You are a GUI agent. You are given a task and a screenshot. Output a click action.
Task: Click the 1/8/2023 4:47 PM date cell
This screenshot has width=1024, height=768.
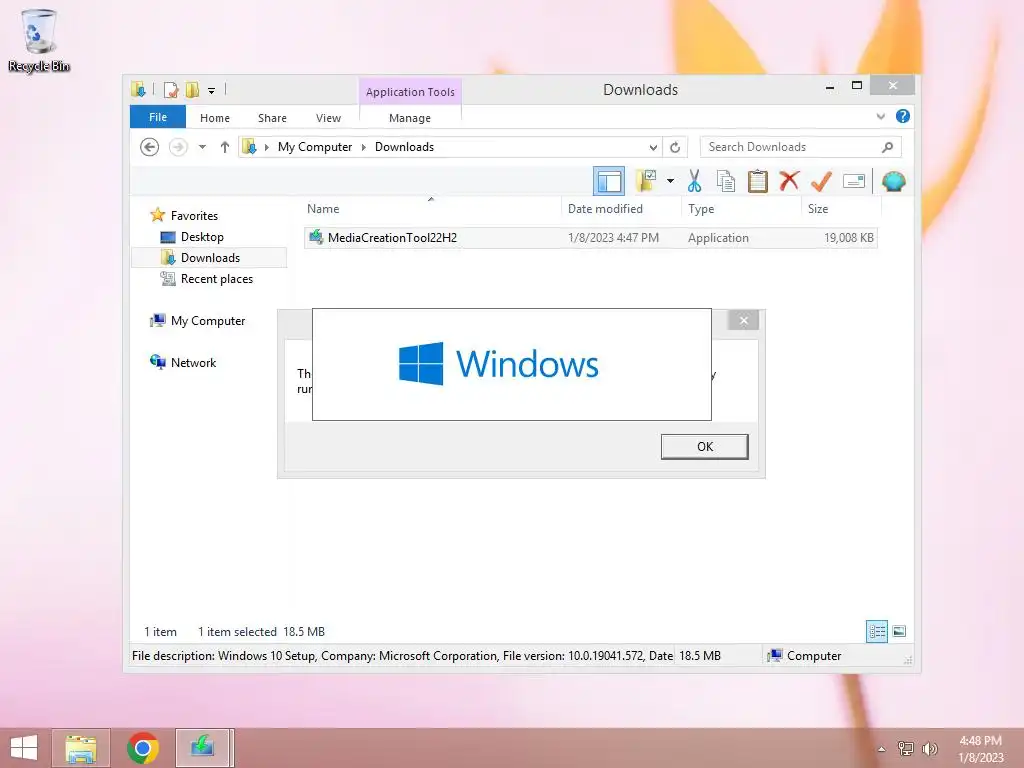coord(613,238)
